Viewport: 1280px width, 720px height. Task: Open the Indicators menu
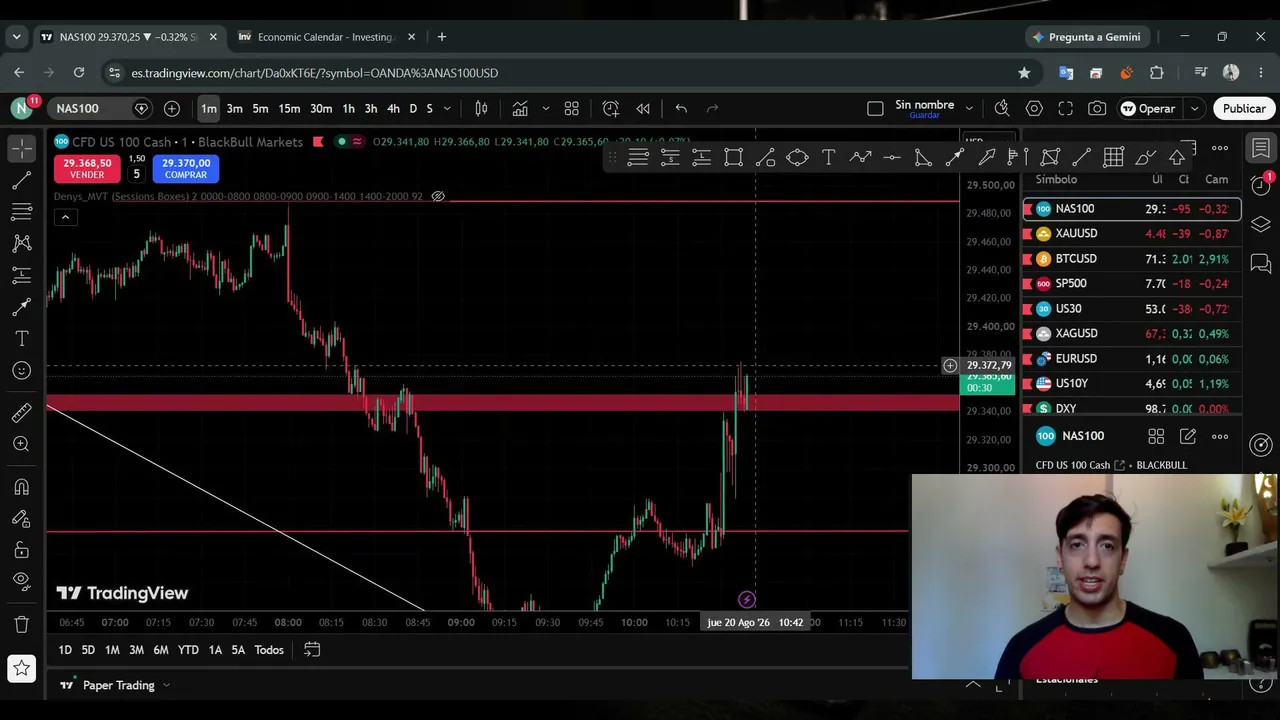pos(520,108)
